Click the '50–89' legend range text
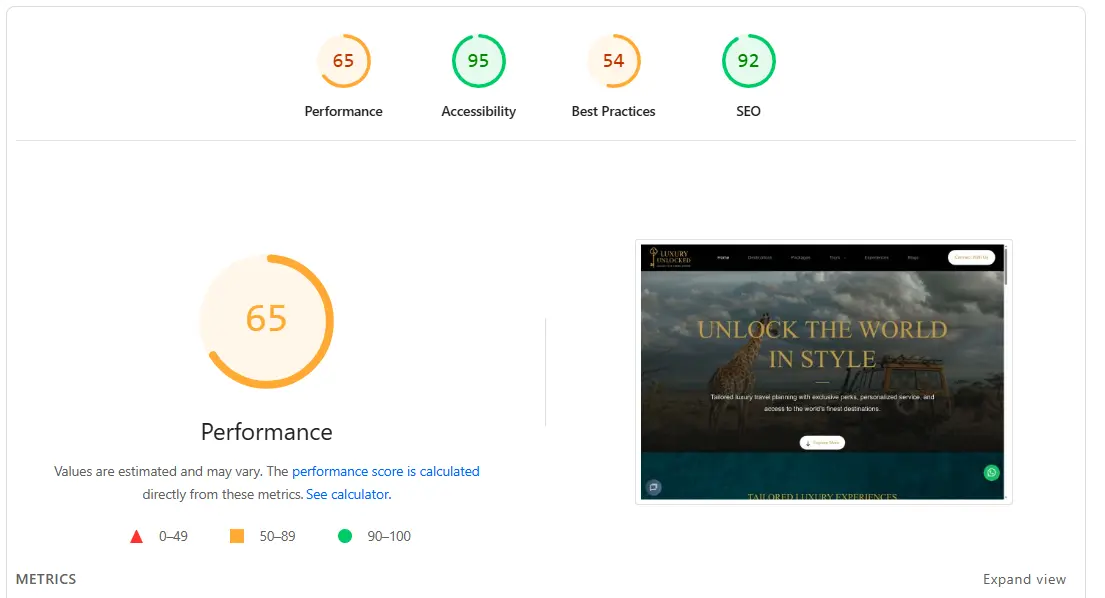 click(277, 536)
